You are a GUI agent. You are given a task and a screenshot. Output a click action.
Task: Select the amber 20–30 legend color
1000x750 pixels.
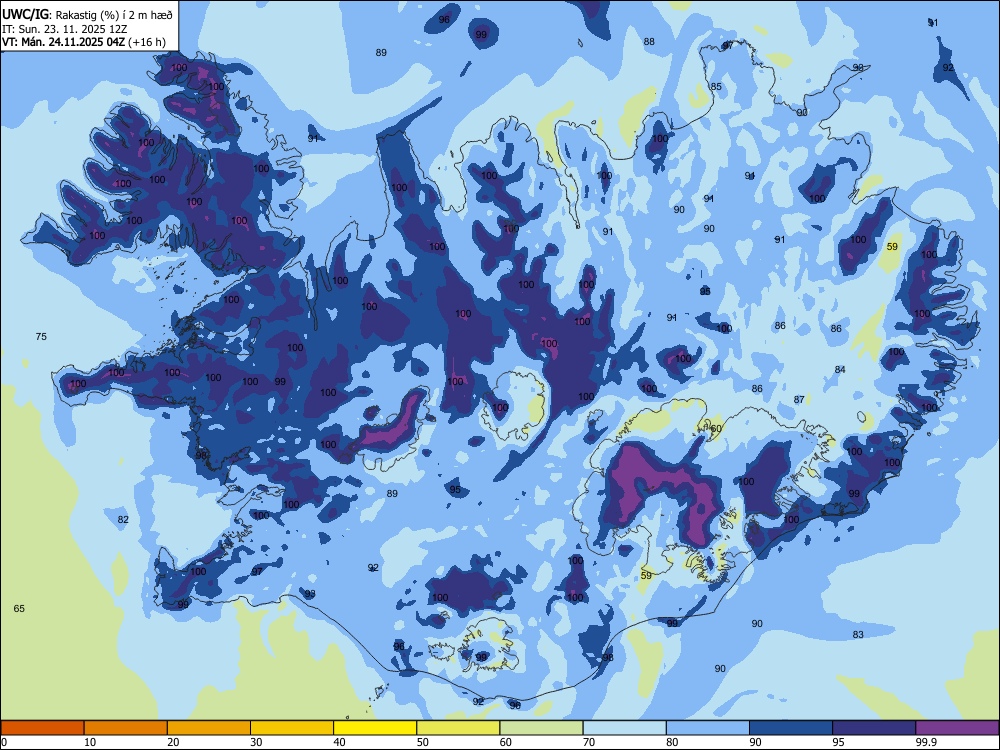pyautogui.click(x=209, y=728)
